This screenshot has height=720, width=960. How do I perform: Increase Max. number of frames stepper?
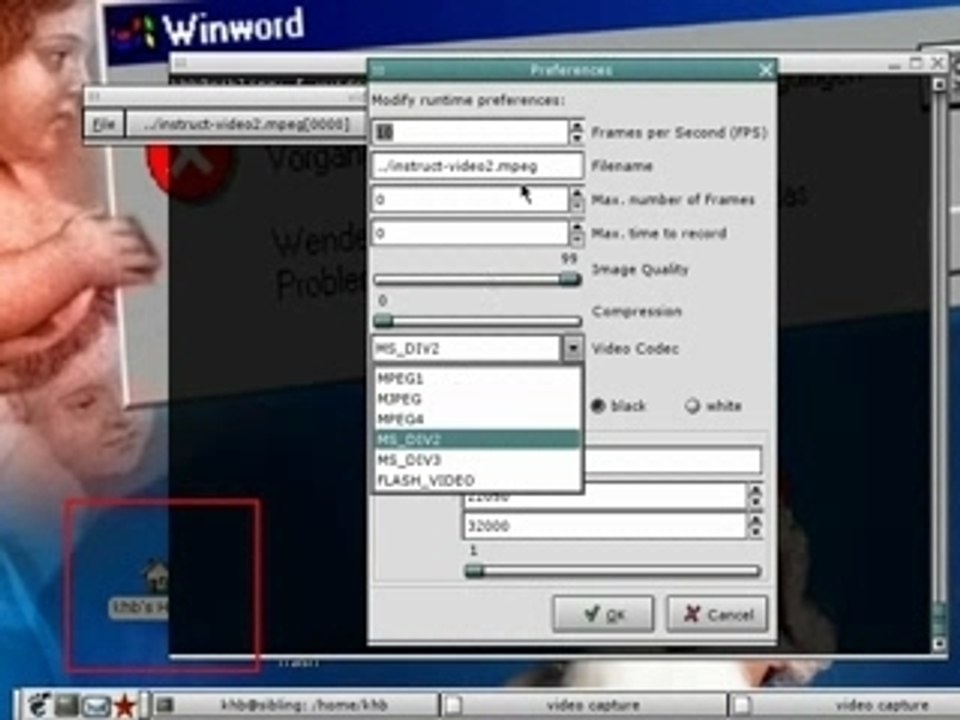(x=577, y=193)
